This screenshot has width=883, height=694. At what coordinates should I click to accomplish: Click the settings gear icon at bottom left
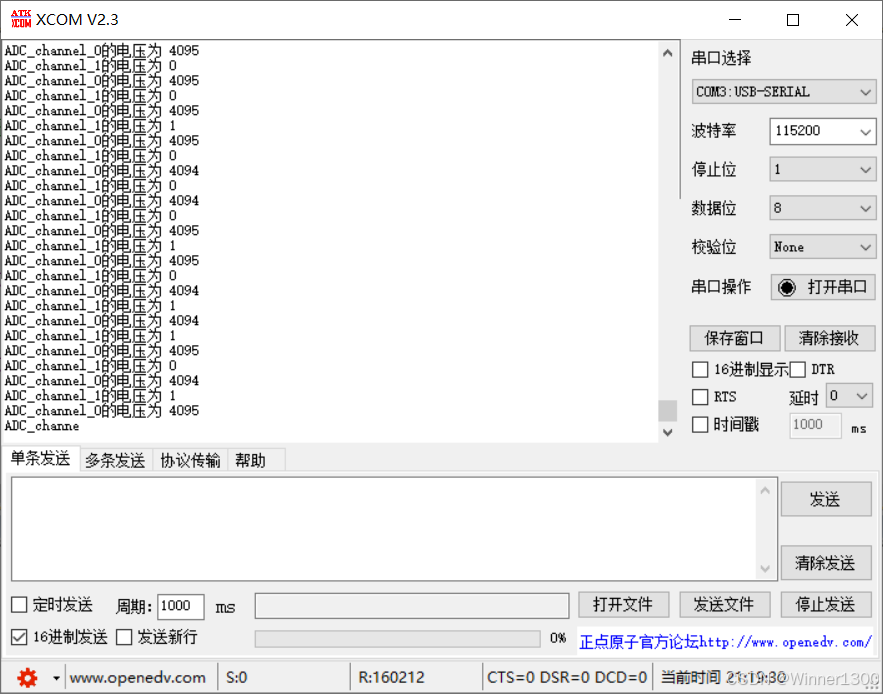click(27, 677)
